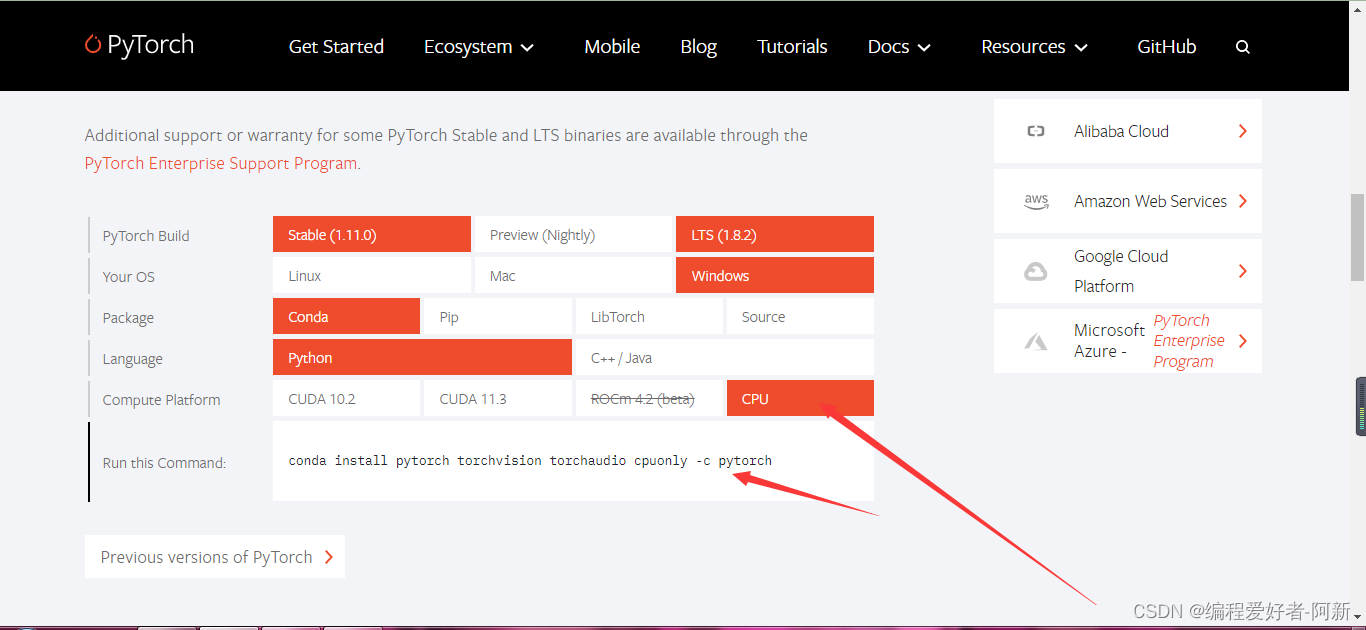This screenshot has height=630, width=1366.
Task: Open the Google Cloud Platform partner link
Action: pyautogui.click(x=1128, y=271)
